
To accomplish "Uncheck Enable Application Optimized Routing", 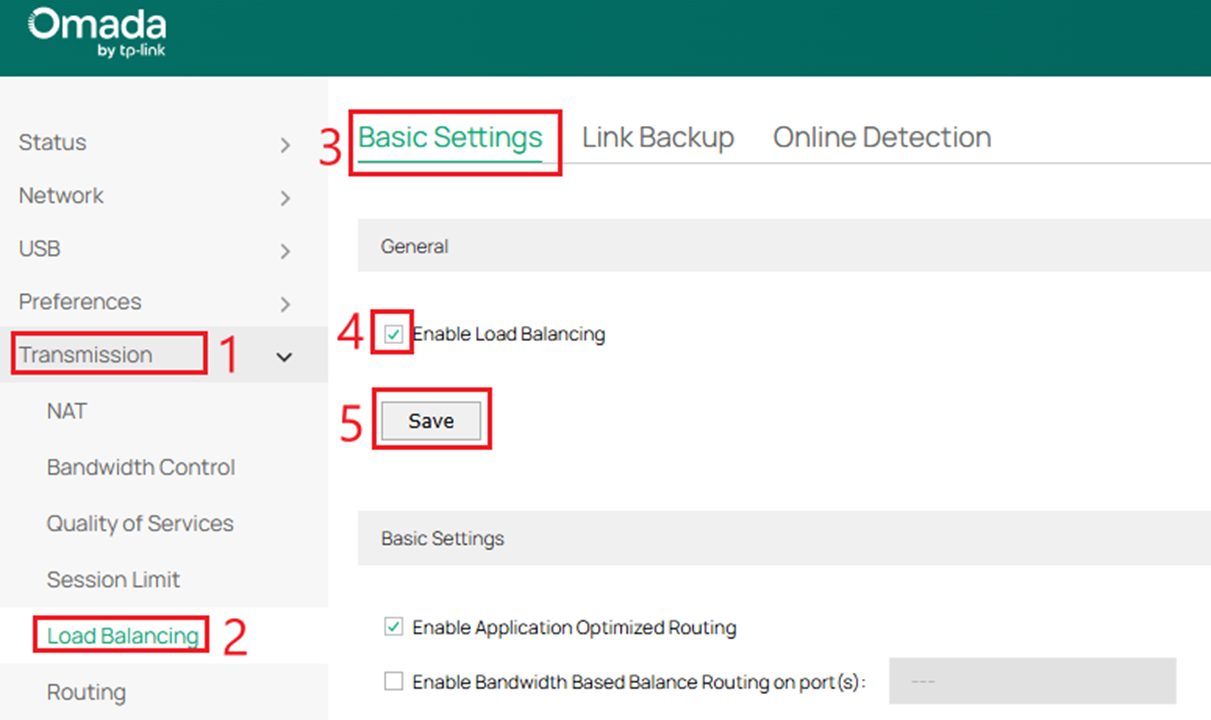I will click(394, 628).
